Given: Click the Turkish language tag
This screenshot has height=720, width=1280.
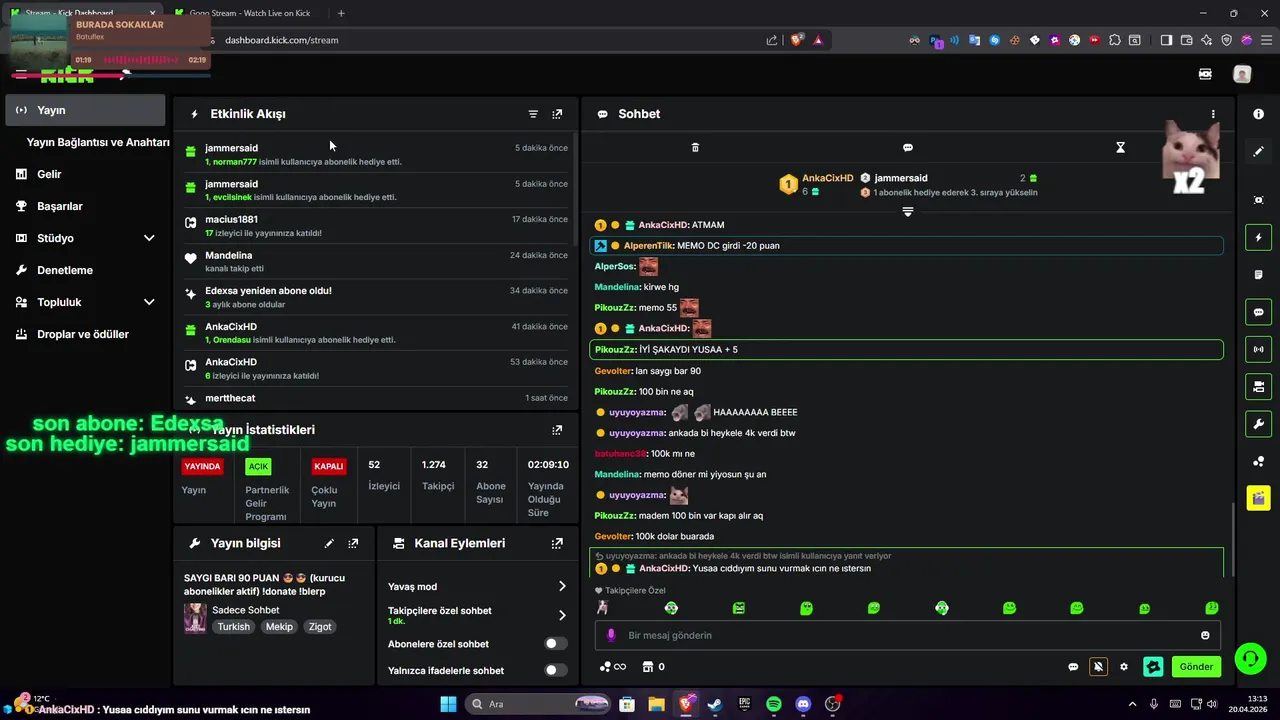Looking at the screenshot, I should click(x=234, y=627).
